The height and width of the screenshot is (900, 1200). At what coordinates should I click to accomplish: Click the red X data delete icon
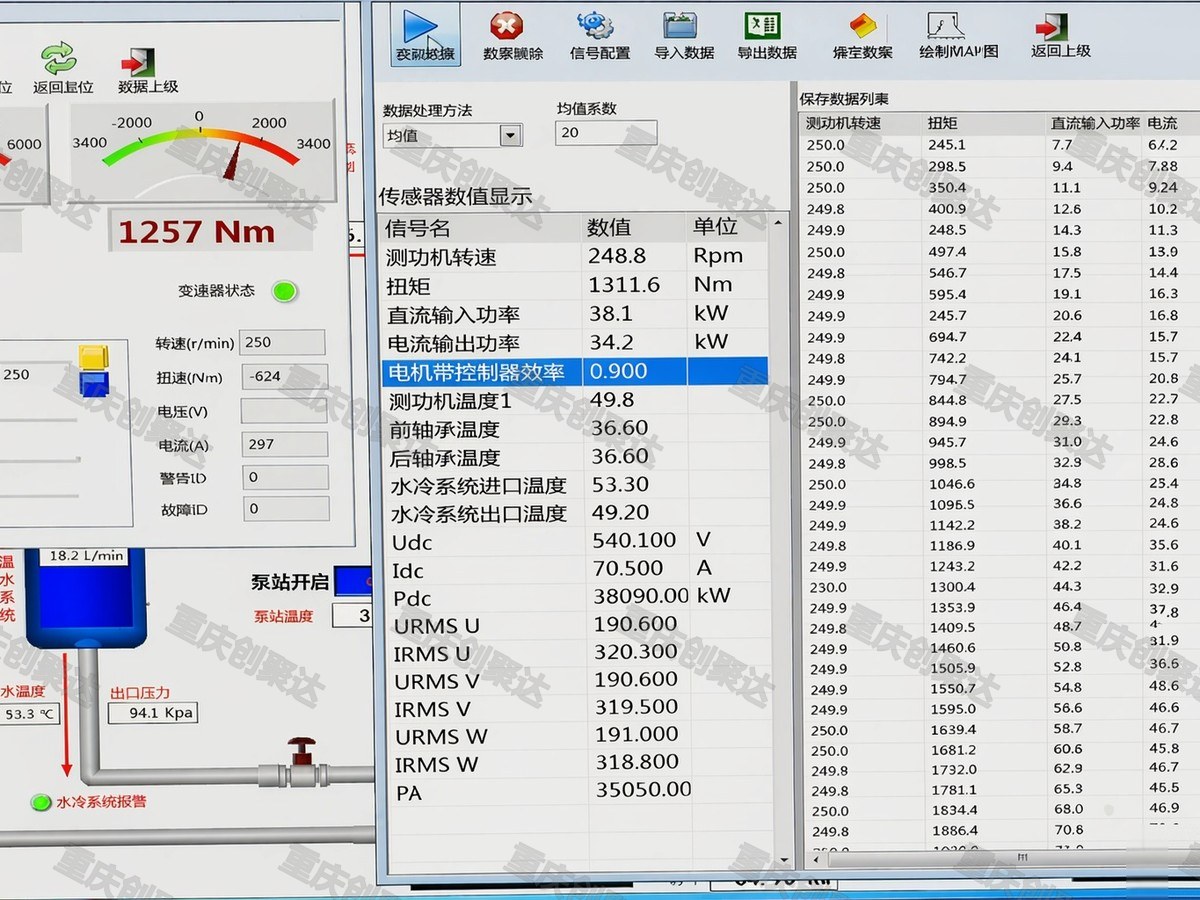point(507,25)
